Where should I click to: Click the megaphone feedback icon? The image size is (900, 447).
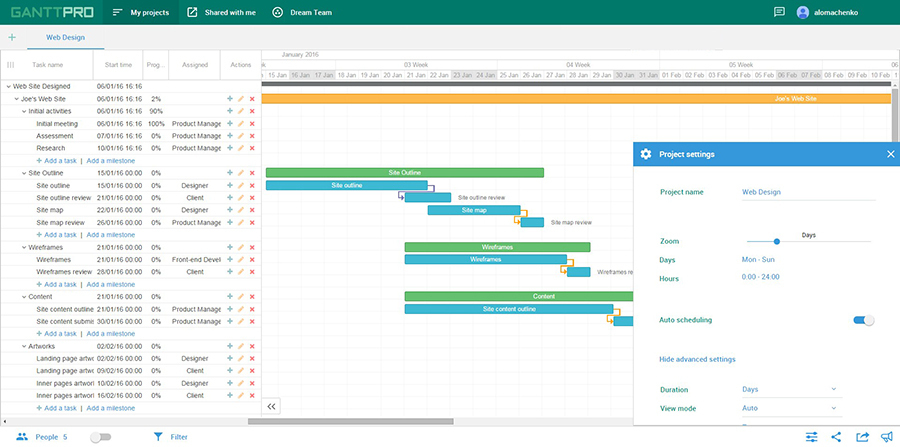(887, 437)
